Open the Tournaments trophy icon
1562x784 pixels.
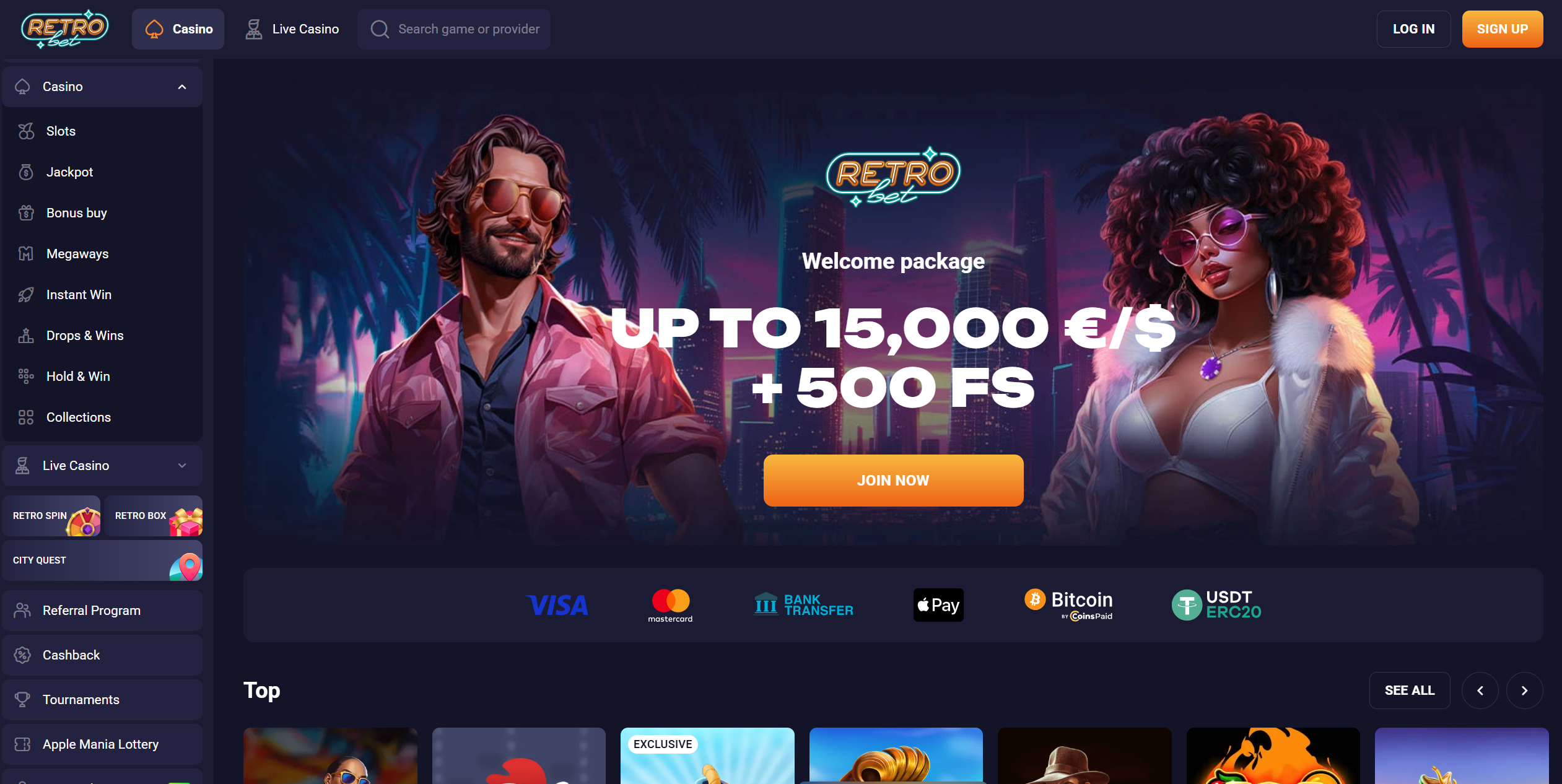point(22,700)
